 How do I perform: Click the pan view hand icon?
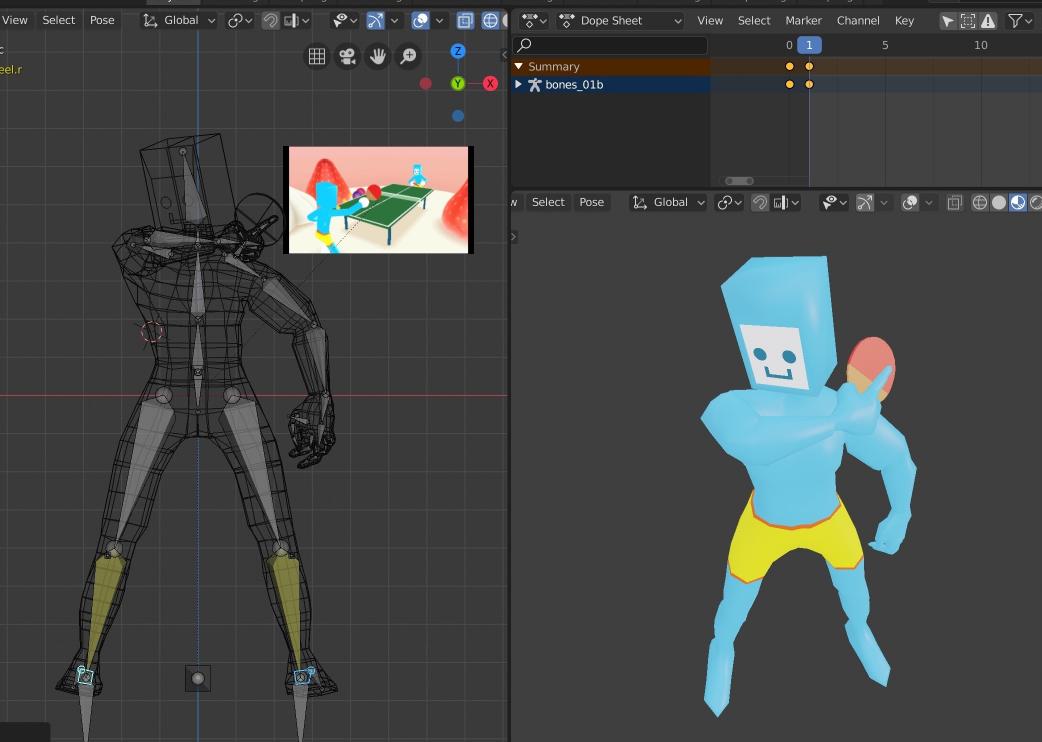377,57
